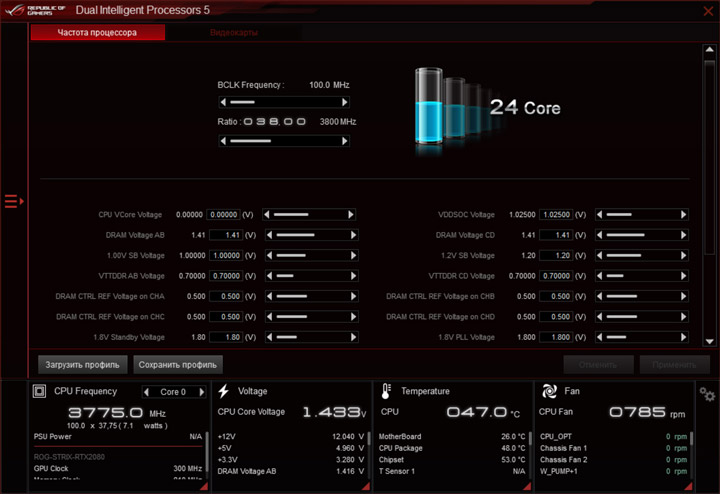This screenshot has width=720, height=494.
Task: Expand the Voltage panel corner triangle
Action: pyautogui.click(x=366, y=486)
